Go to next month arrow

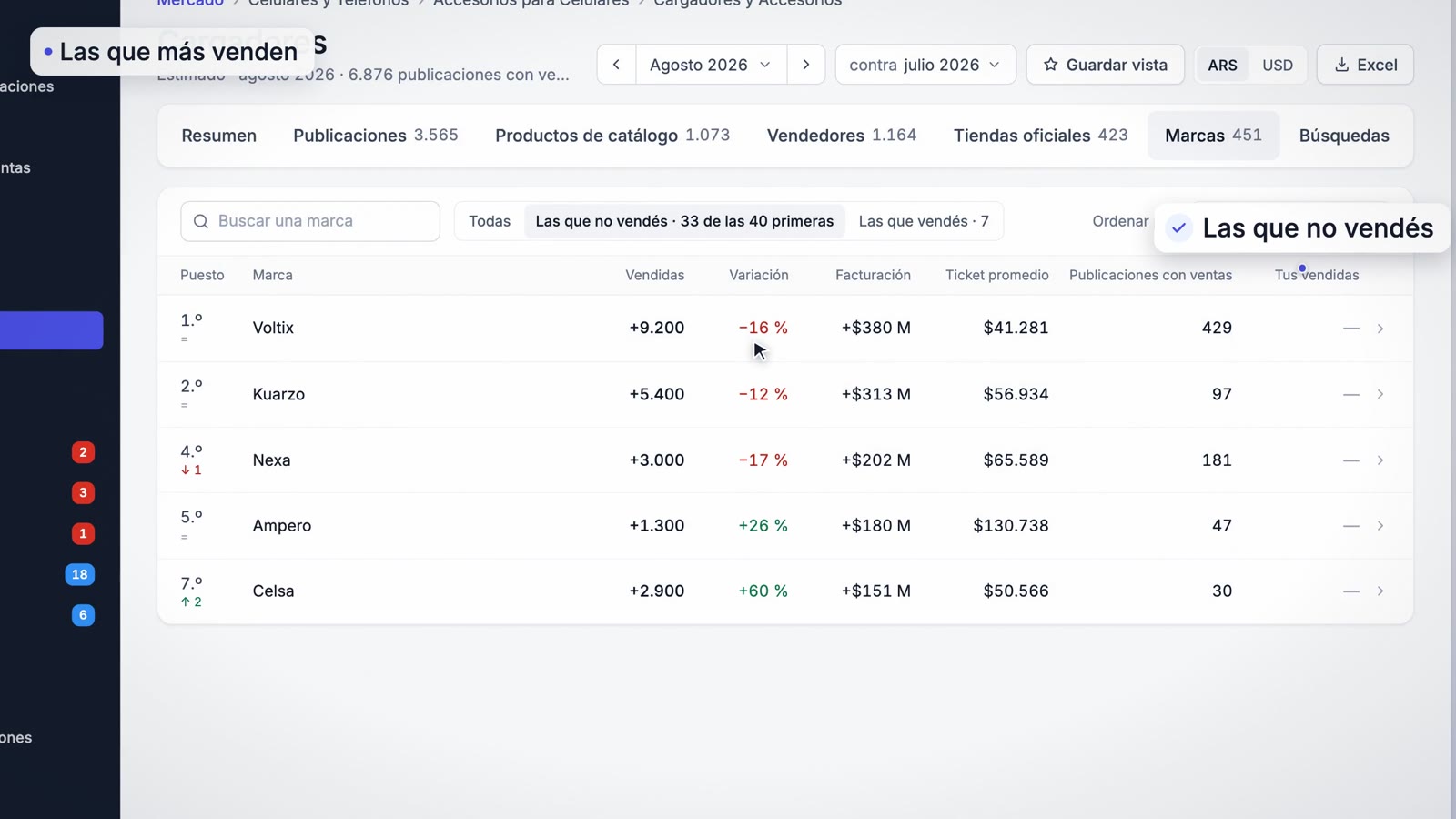coord(806,65)
